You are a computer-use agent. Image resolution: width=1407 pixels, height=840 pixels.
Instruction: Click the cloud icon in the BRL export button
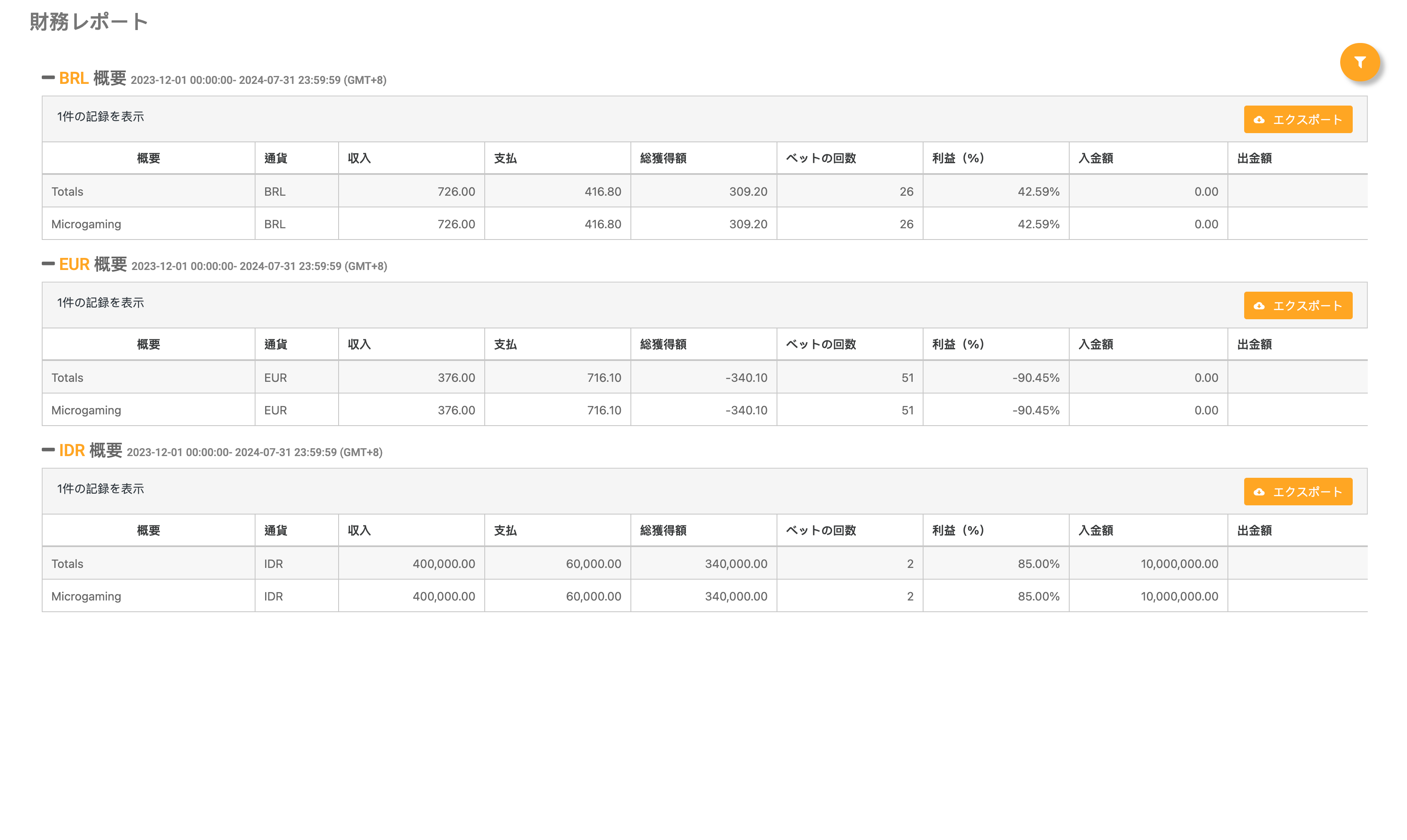1259,120
